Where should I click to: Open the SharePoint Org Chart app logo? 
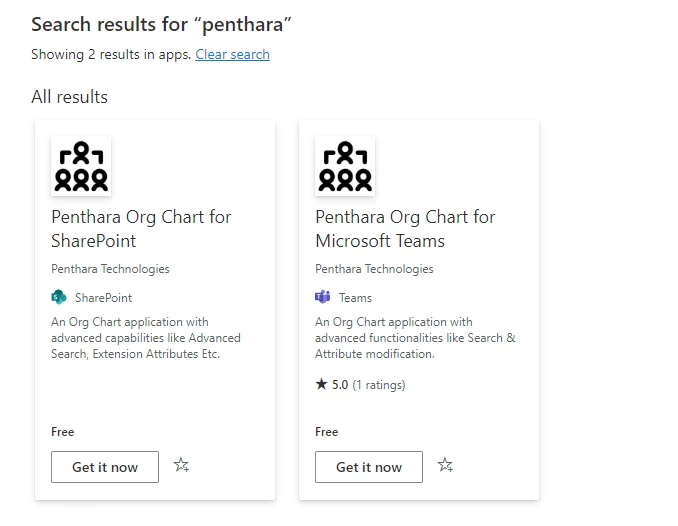81,166
